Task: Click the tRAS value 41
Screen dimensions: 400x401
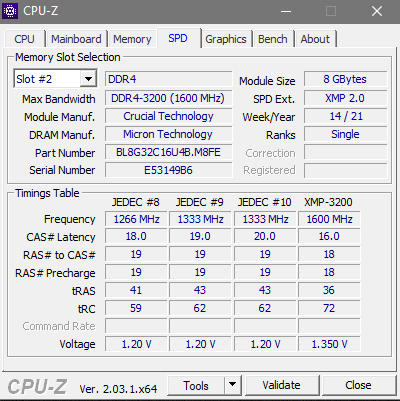Action: [x=136, y=290]
